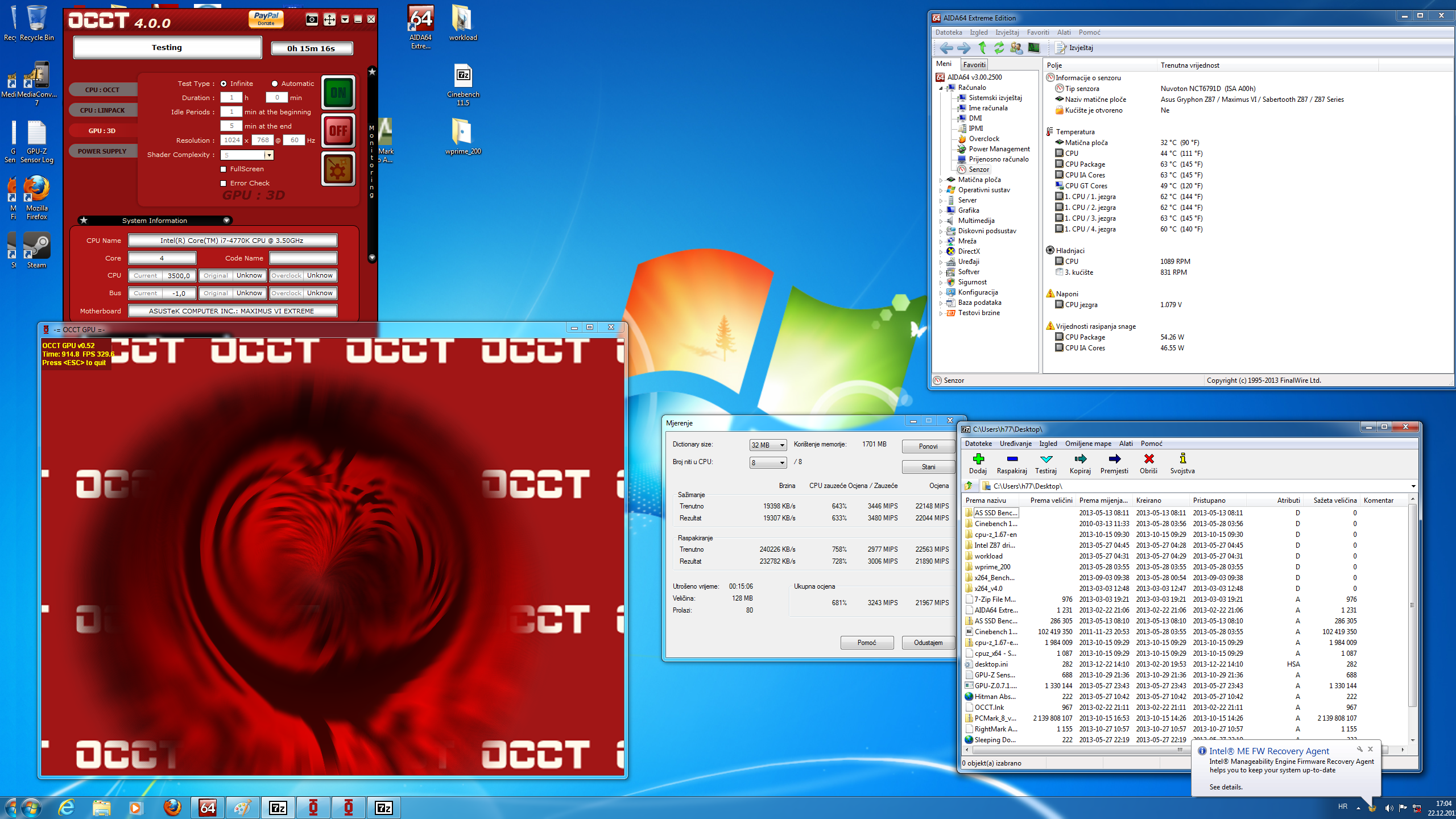Collapse Računalo tree node
The image size is (1456, 819).
[941, 88]
